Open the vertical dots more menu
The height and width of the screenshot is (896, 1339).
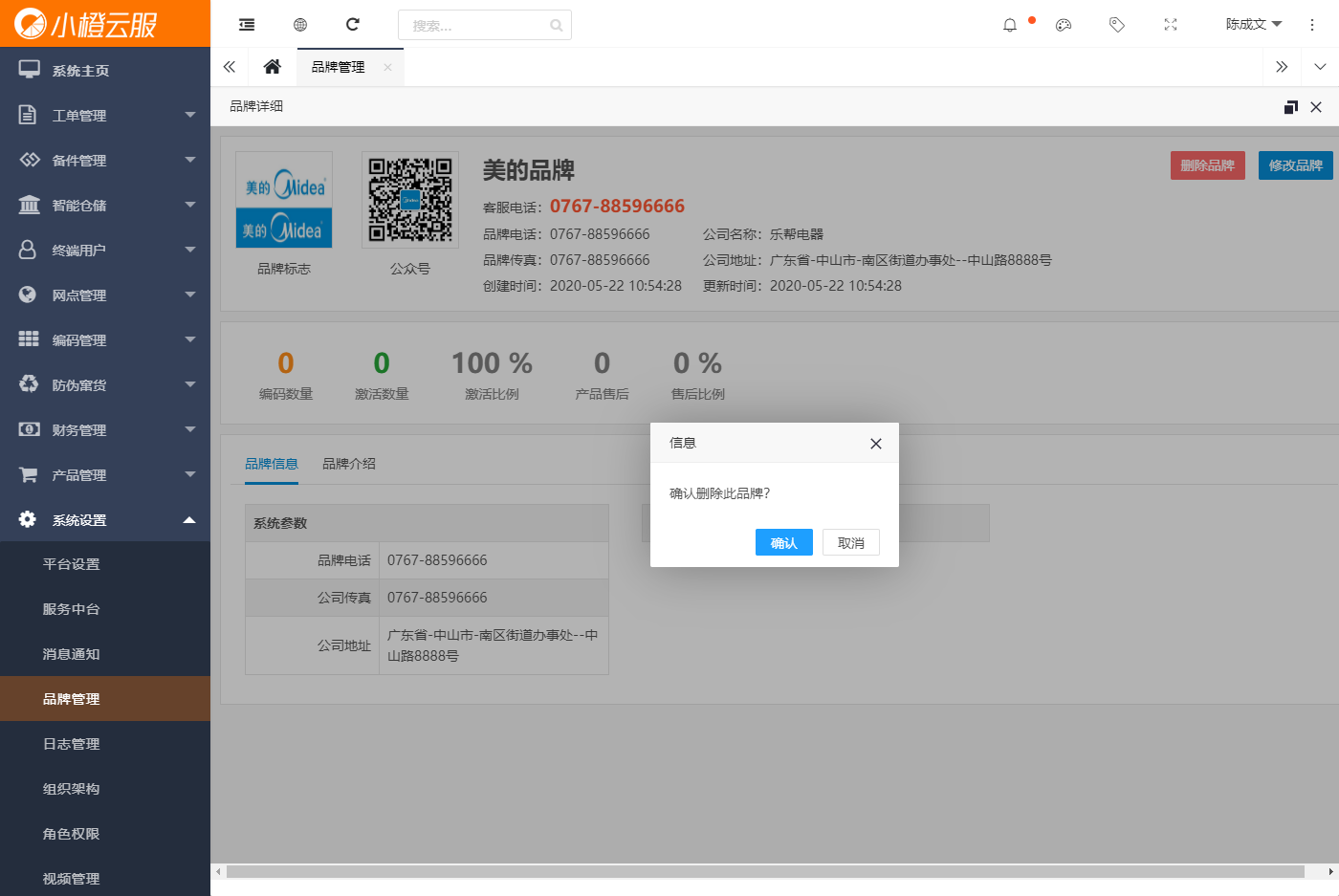click(1312, 25)
